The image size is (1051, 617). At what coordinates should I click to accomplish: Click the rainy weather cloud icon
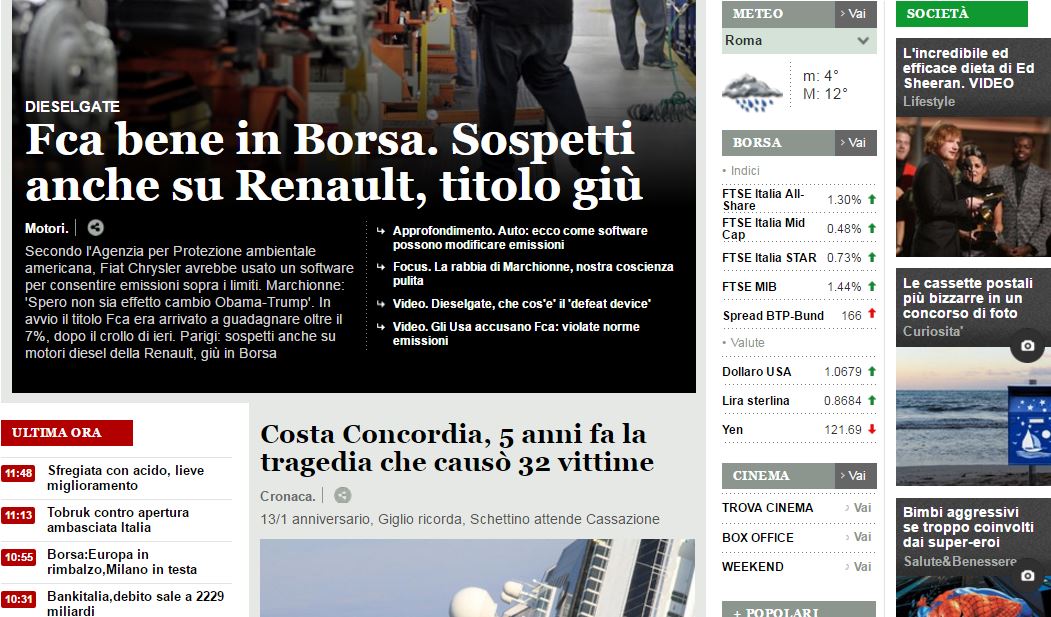coord(752,92)
